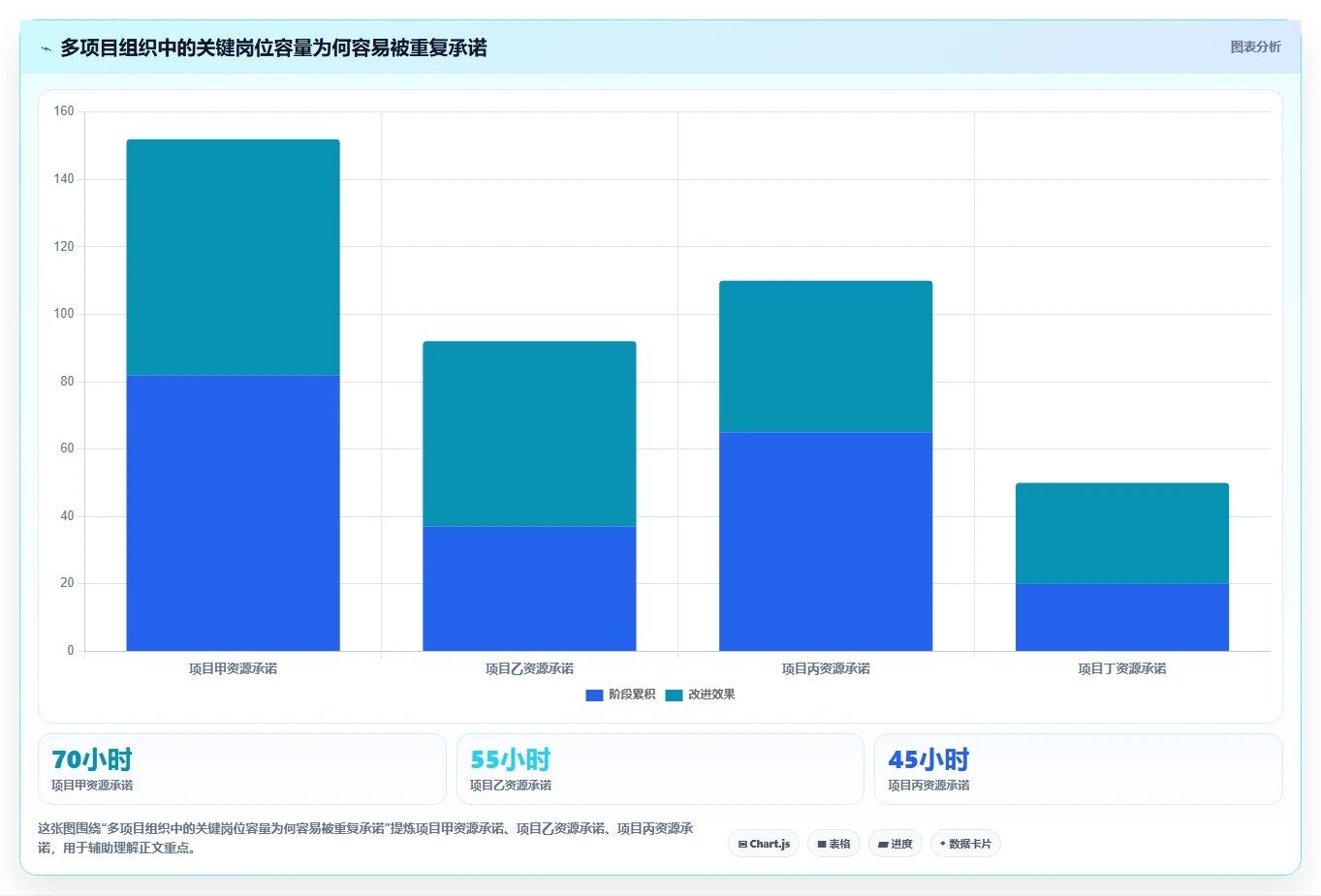Click the 项目甲资源承诺 caption under 70小时
Image resolution: width=1321 pixels, height=896 pixels.
(92, 786)
